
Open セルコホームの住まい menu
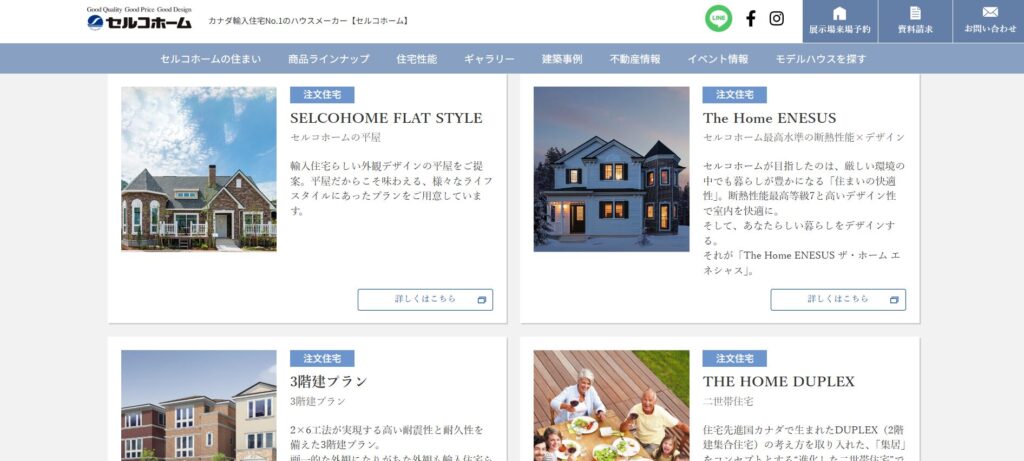[x=210, y=59]
